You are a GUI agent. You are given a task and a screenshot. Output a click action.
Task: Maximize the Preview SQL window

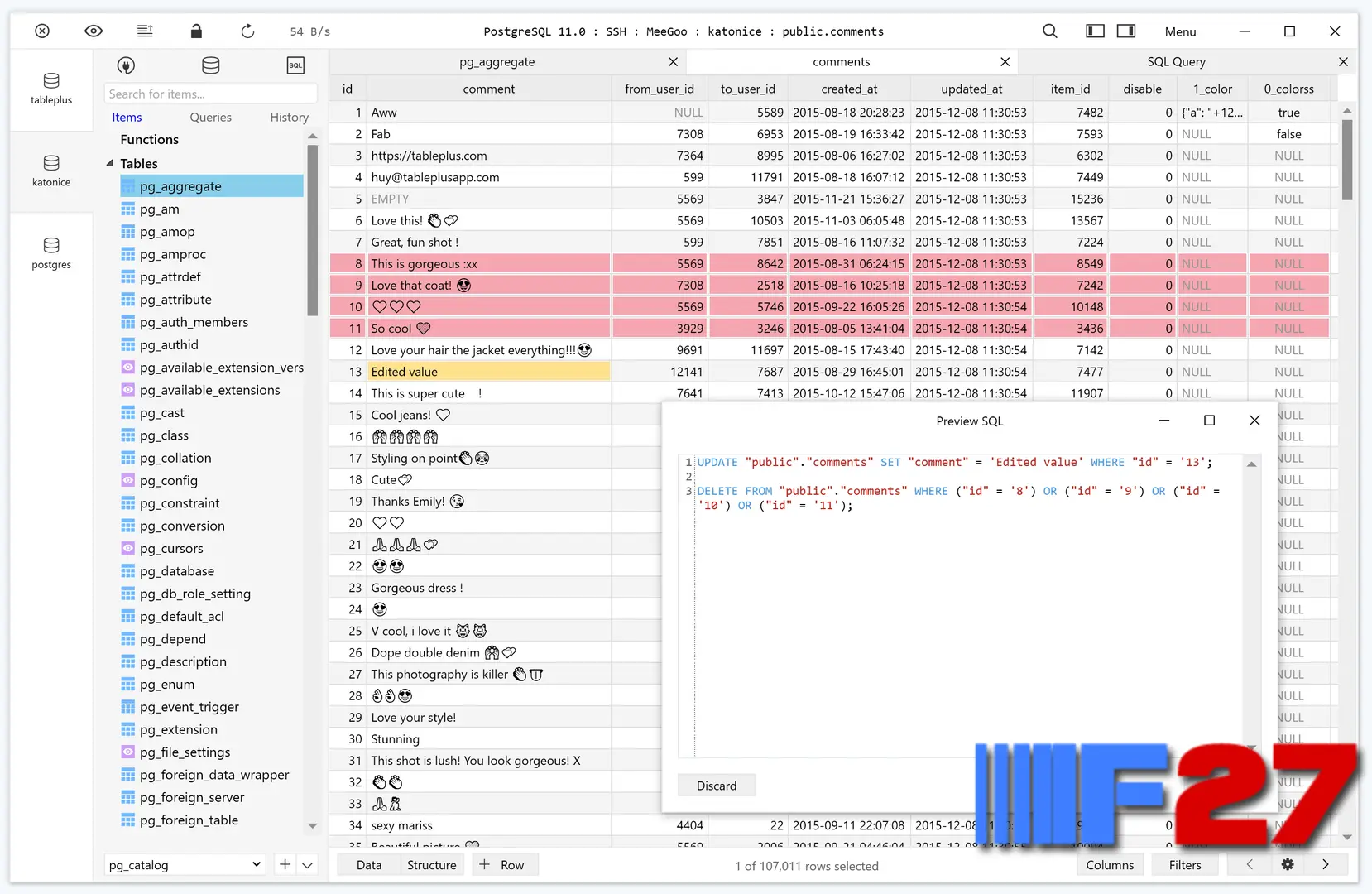pos(1209,421)
